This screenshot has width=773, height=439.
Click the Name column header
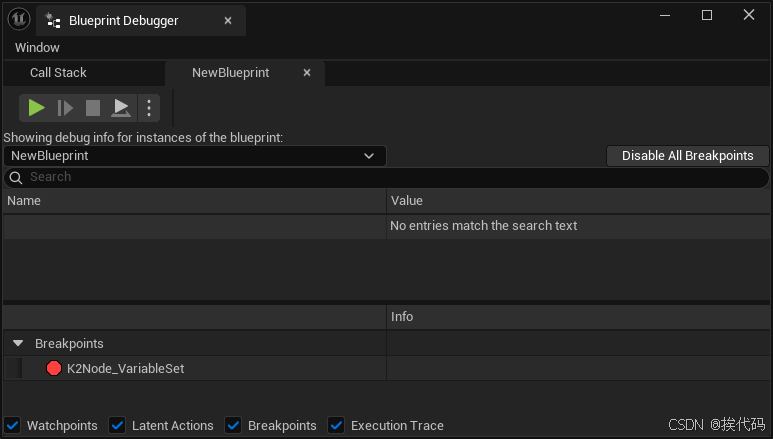click(x=195, y=201)
